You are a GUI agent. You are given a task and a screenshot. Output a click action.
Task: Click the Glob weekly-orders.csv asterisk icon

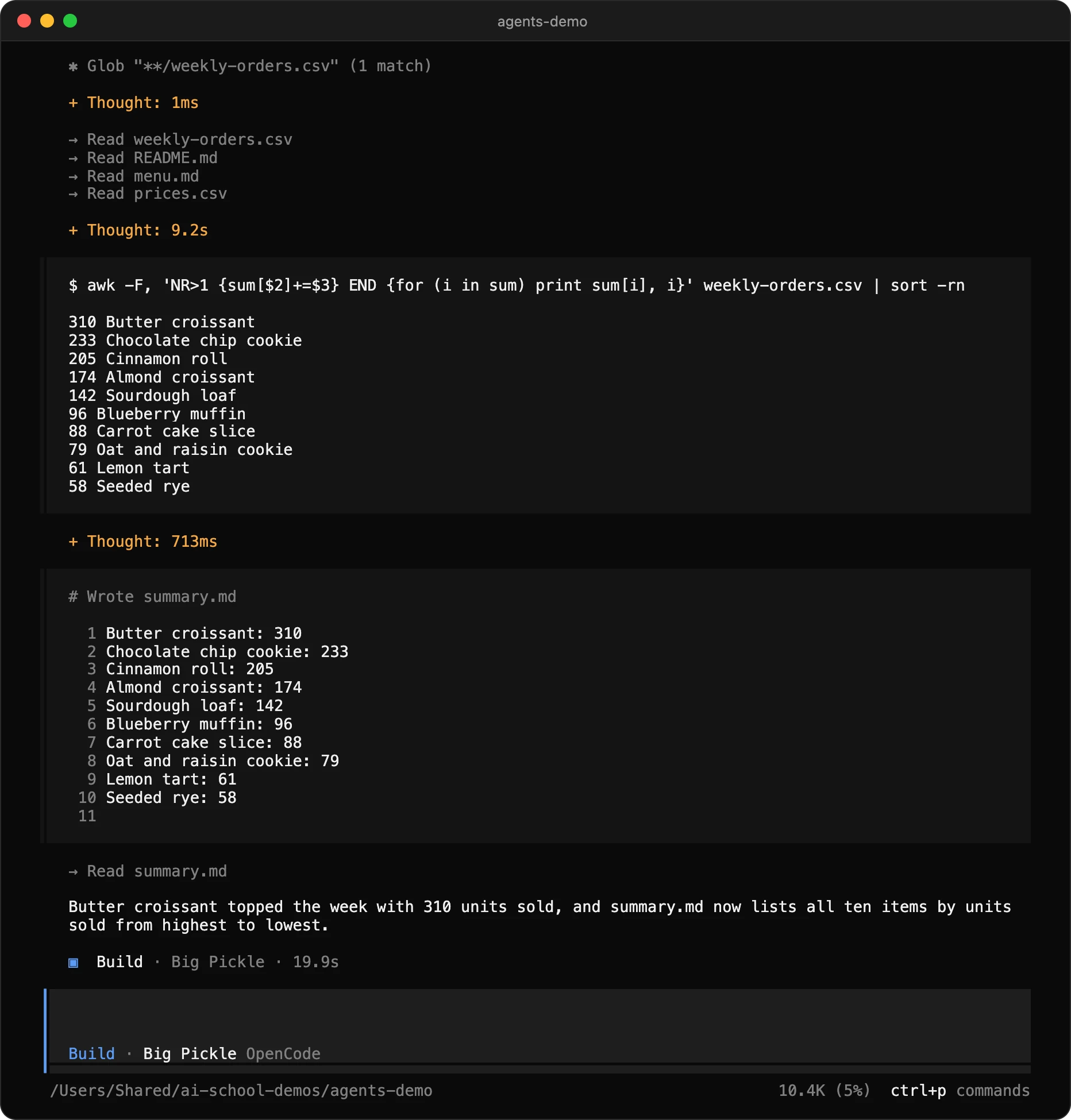pyautogui.click(x=73, y=67)
